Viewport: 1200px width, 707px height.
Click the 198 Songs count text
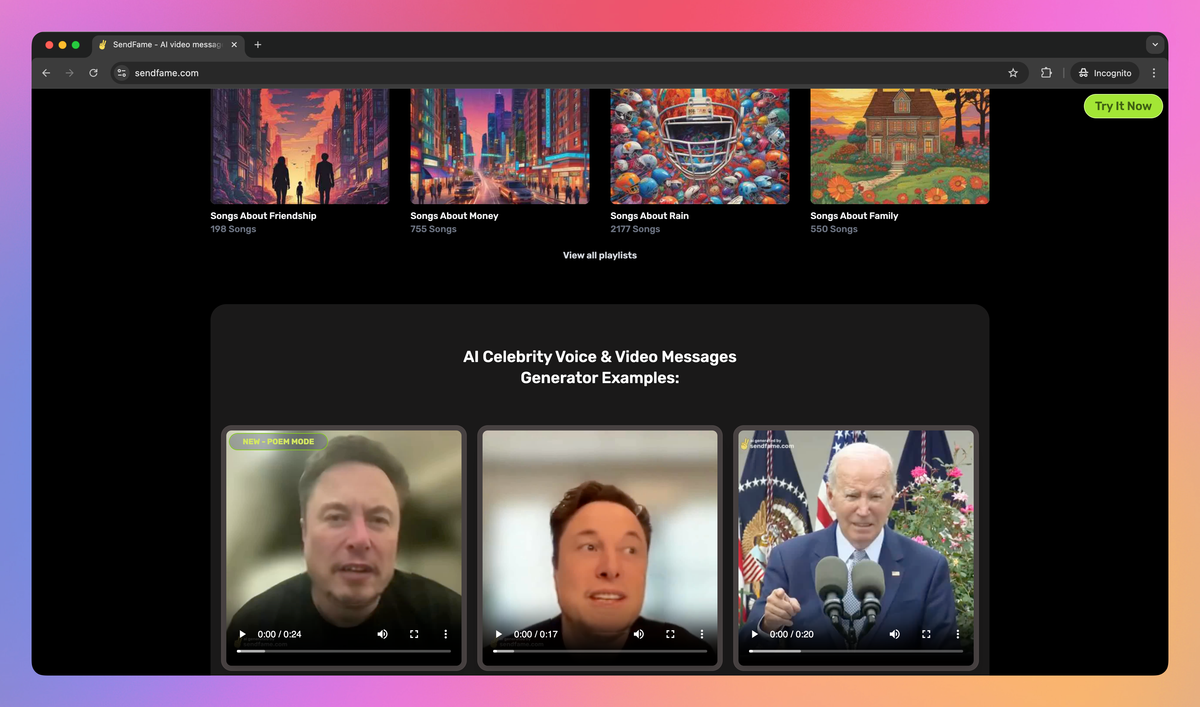click(x=233, y=229)
